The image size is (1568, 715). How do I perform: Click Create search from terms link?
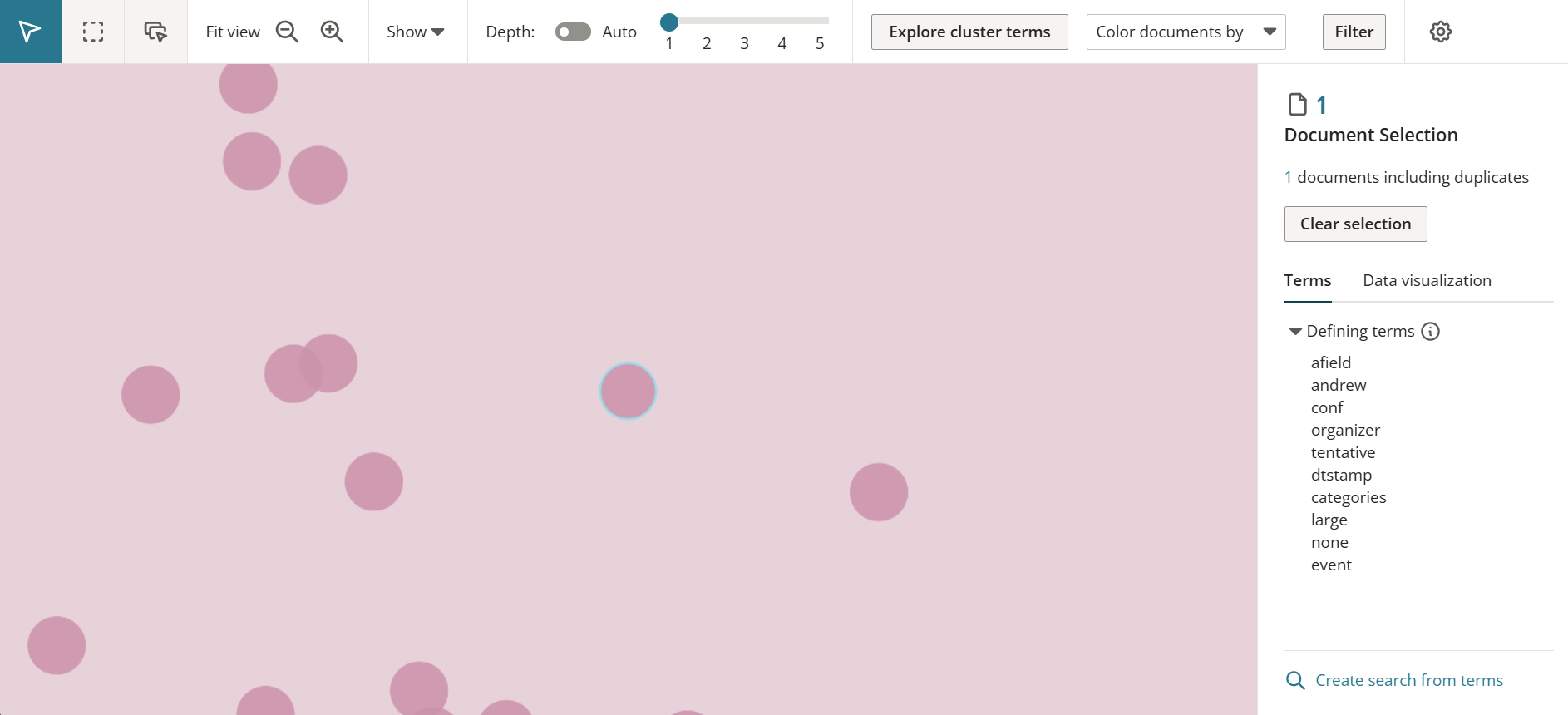pos(1409,681)
